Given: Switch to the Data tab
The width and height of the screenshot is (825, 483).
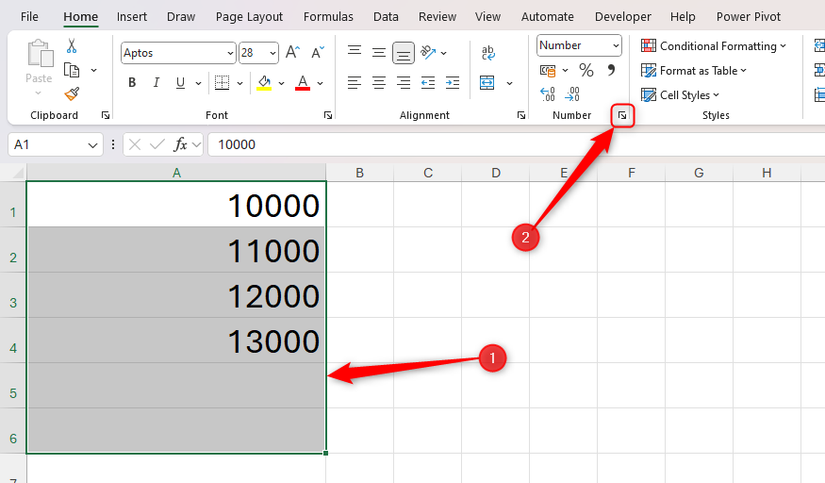Looking at the screenshot, I should 386,17.
